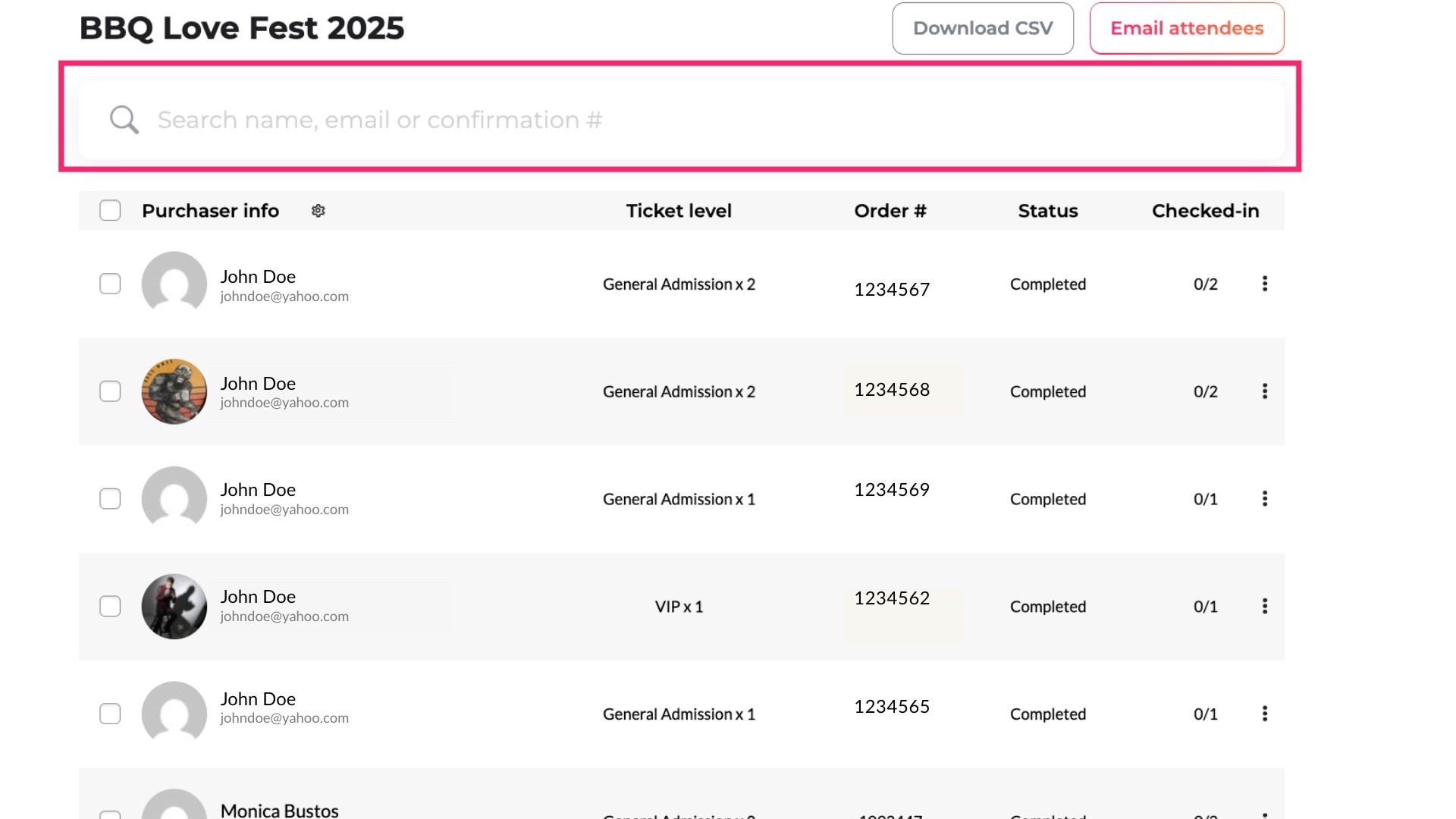Check the box for order 1234567
This screenshot has width=1456, height=819.
pos(110,284)
